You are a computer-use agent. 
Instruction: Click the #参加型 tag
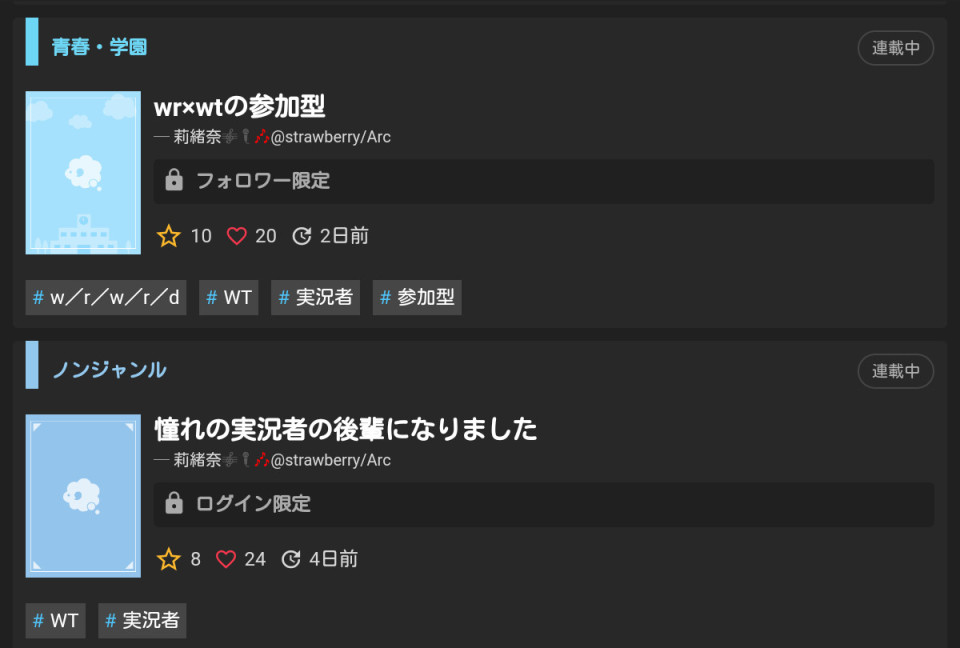coord(417,298)
